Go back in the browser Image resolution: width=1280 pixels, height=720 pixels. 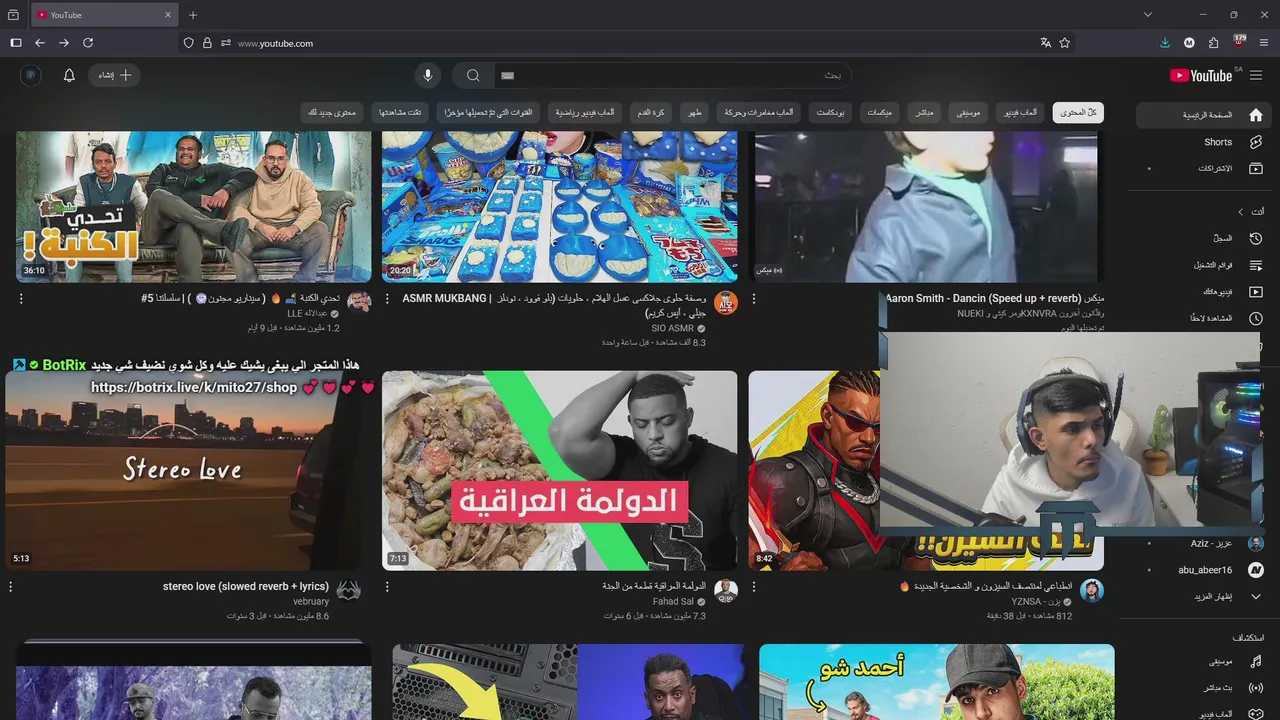pos(40,43)
